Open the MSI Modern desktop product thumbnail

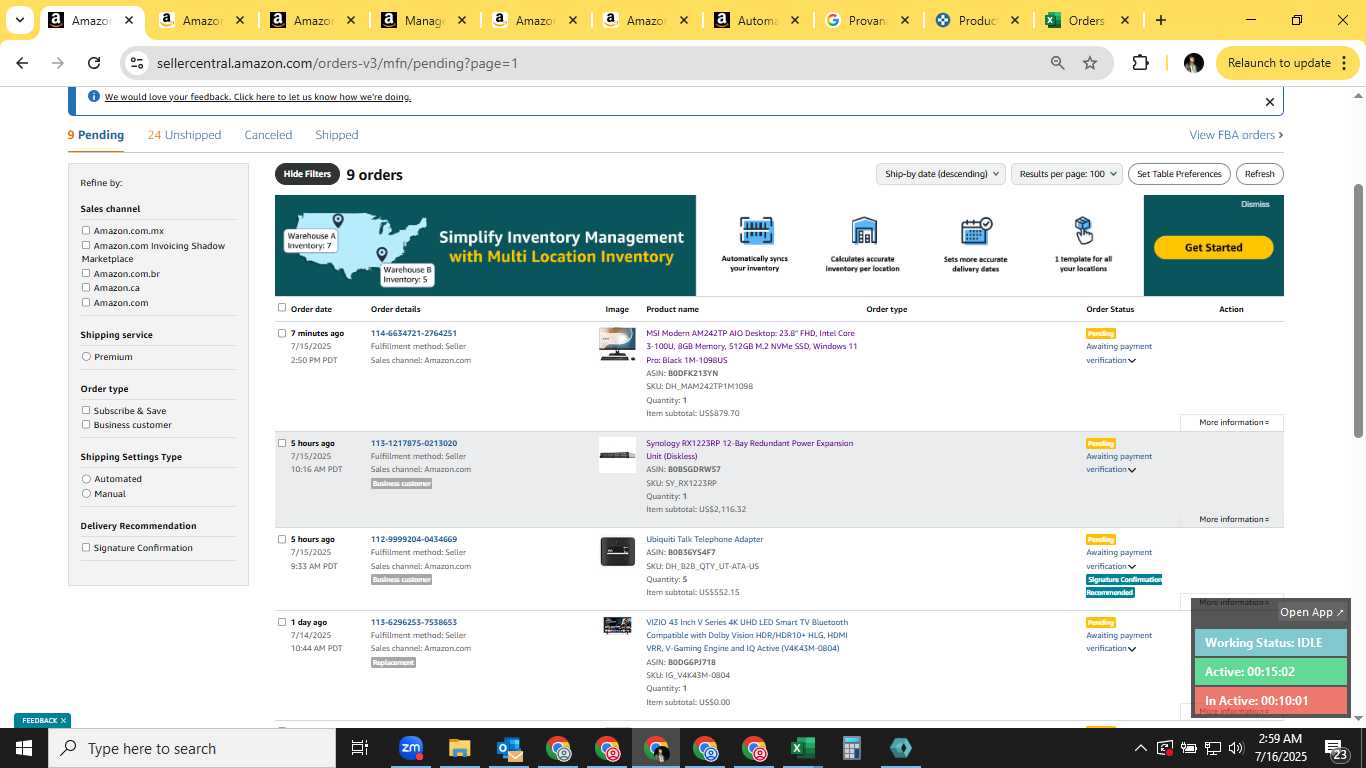[617, 344]
